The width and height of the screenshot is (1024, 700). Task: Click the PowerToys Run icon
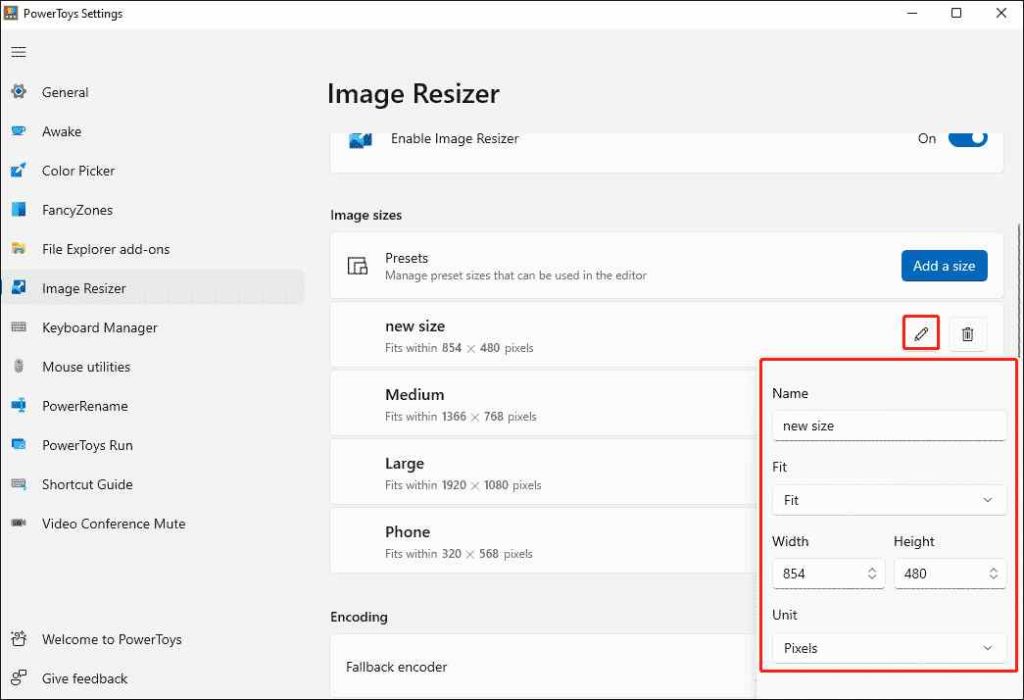coord(19,445)
